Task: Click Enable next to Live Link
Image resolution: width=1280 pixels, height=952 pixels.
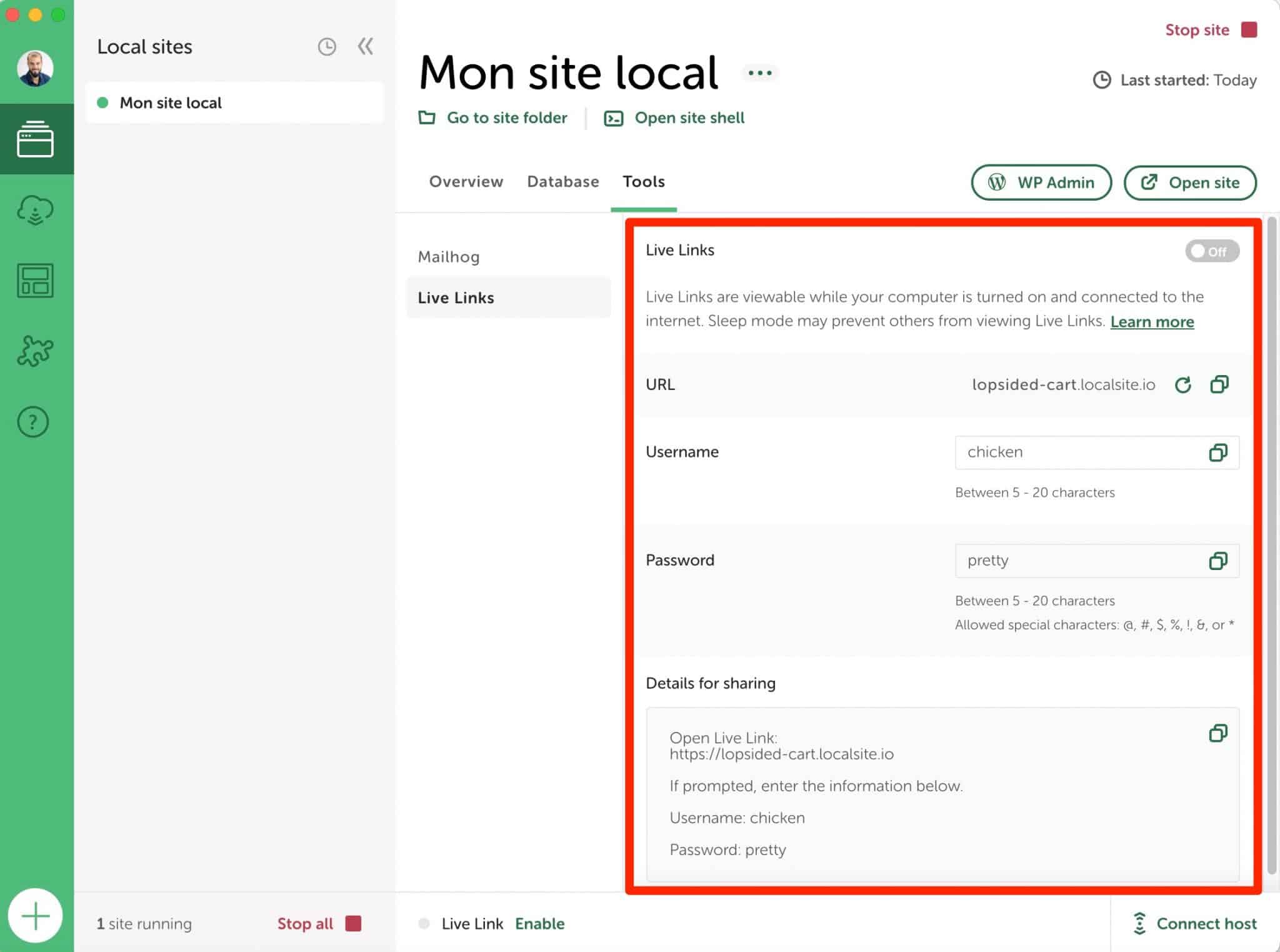Action: 540,923
